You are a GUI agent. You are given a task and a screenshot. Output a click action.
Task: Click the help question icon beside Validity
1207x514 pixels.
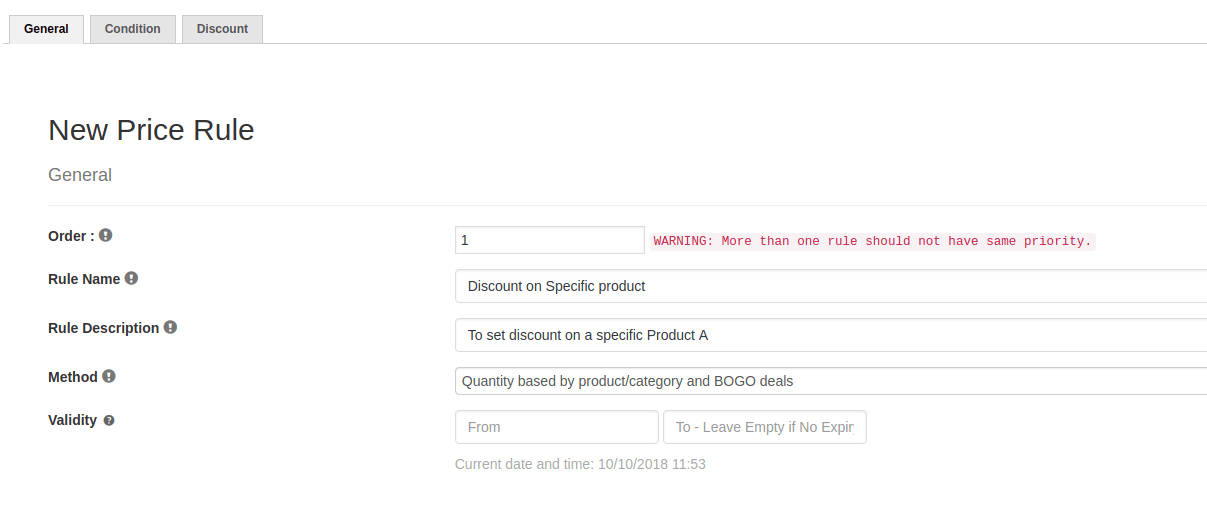click(x=109, y=420)
